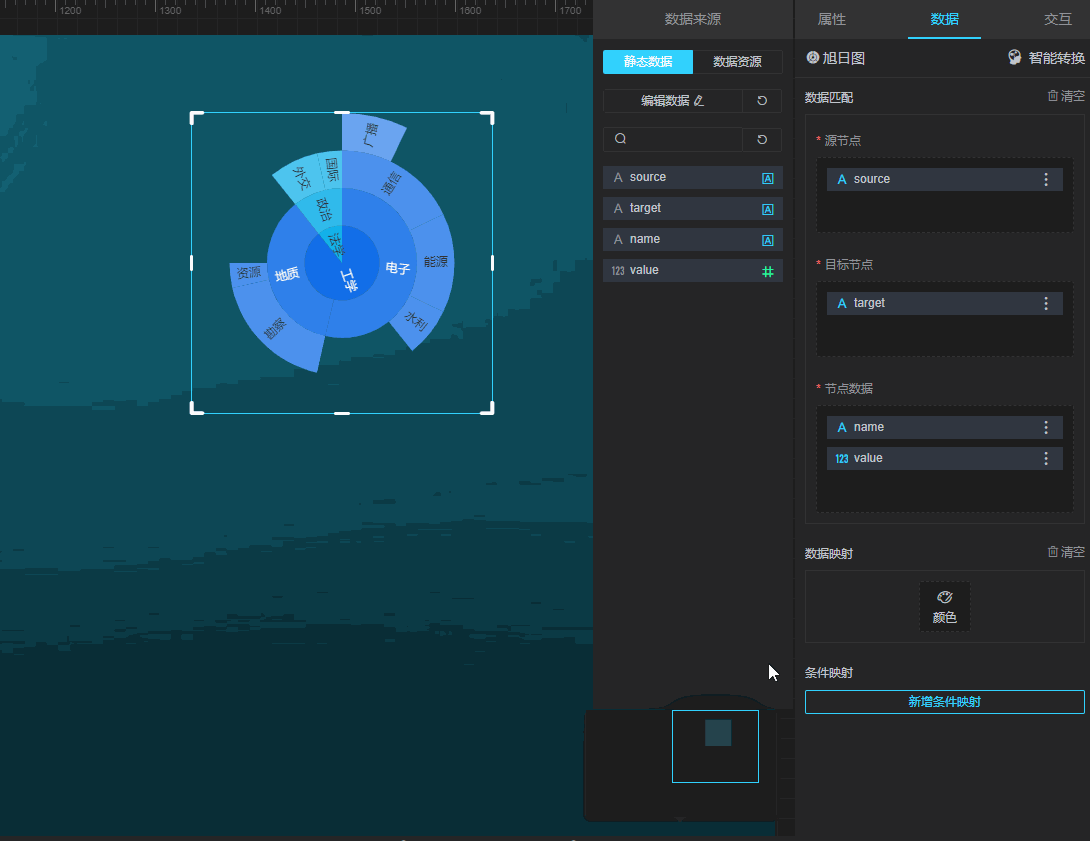Select the 静态数据 tab
The height and width of the screenshot is (841, 1090).
pyautogui.click(x=648, y=62)
